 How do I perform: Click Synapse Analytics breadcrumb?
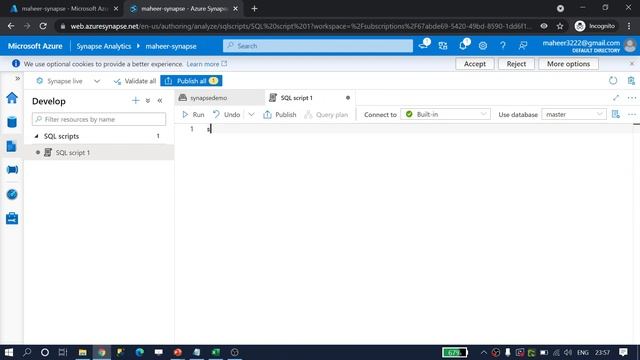point(104,46)
